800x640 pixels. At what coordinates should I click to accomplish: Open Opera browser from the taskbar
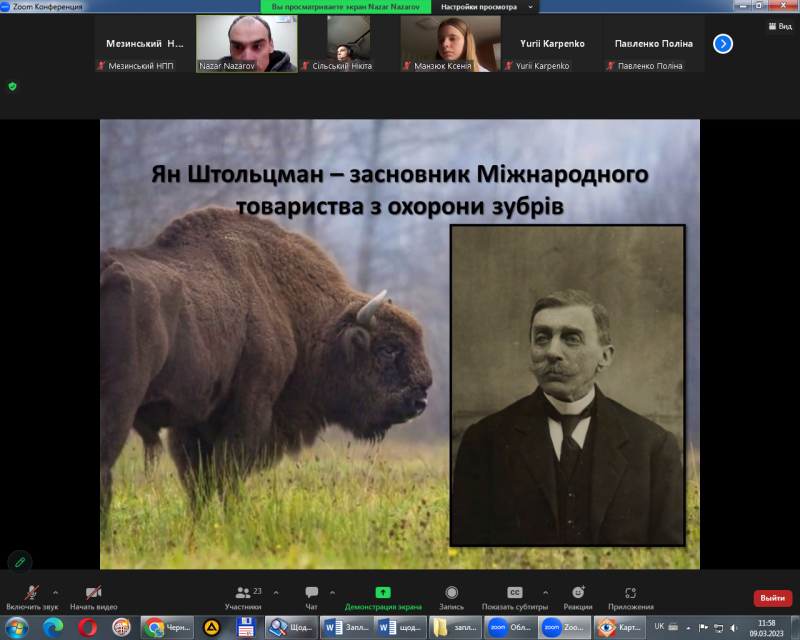[87, 627]
